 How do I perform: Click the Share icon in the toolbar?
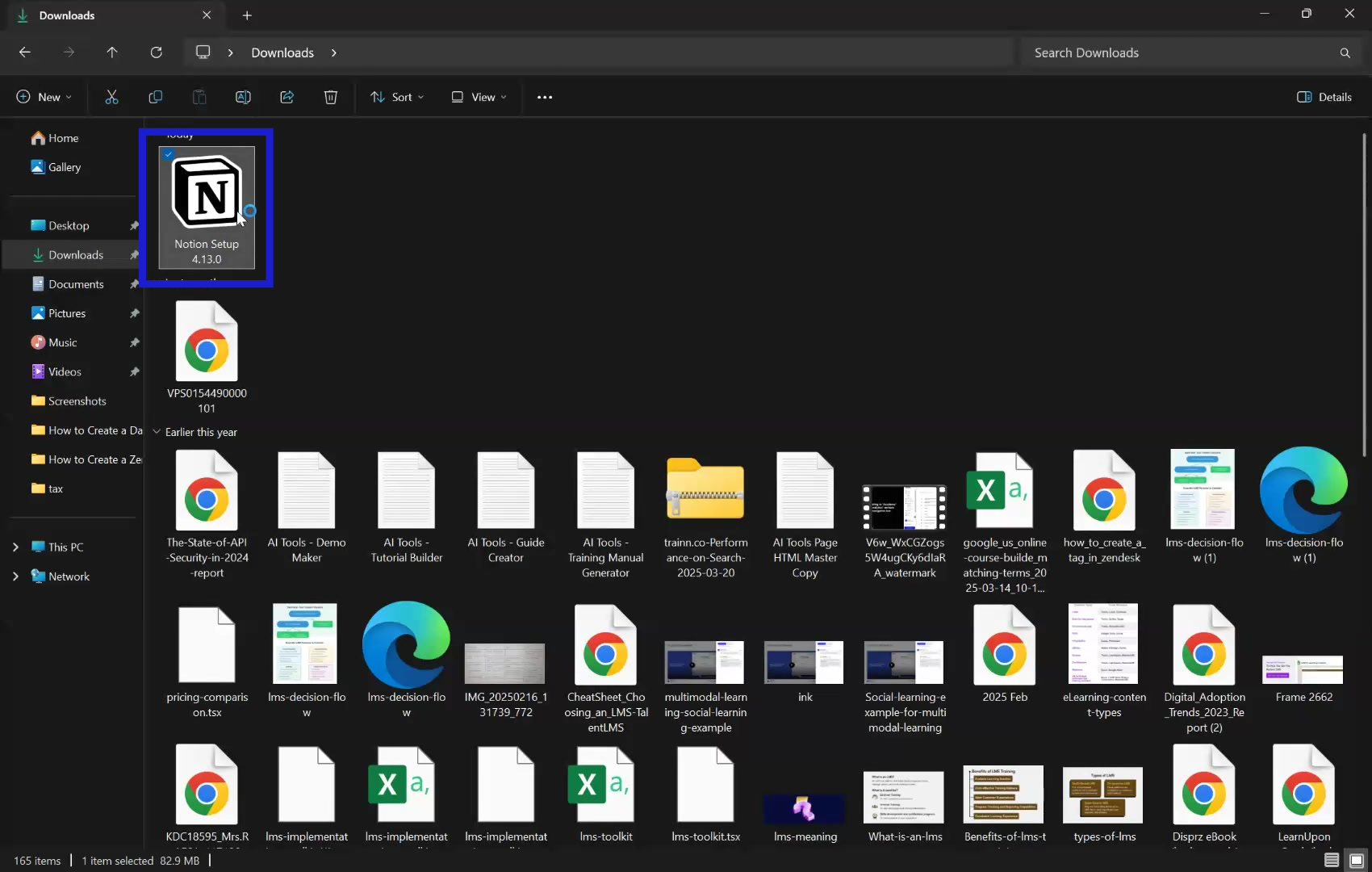click(287, 97)
